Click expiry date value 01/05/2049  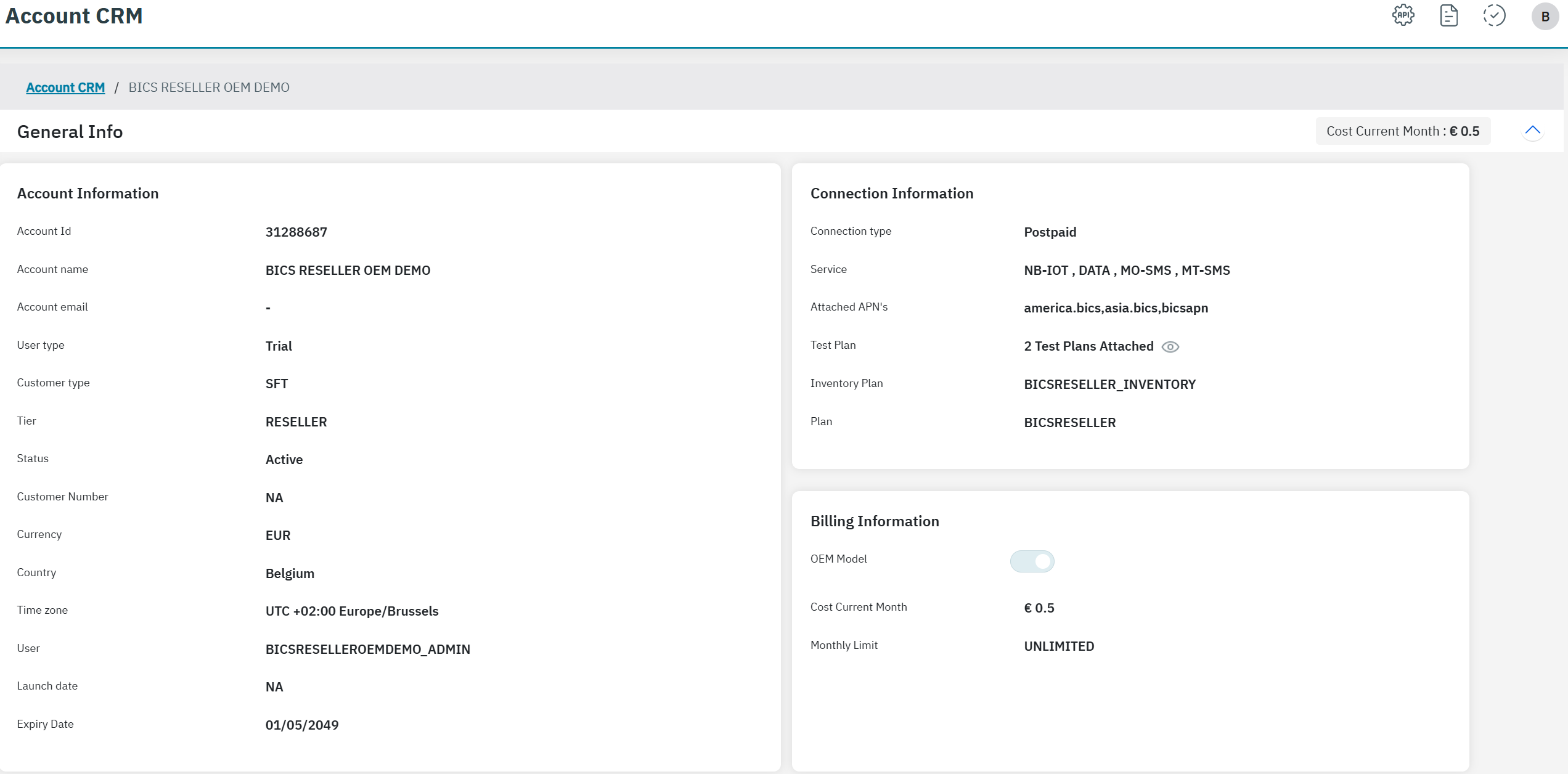point(302,725)
